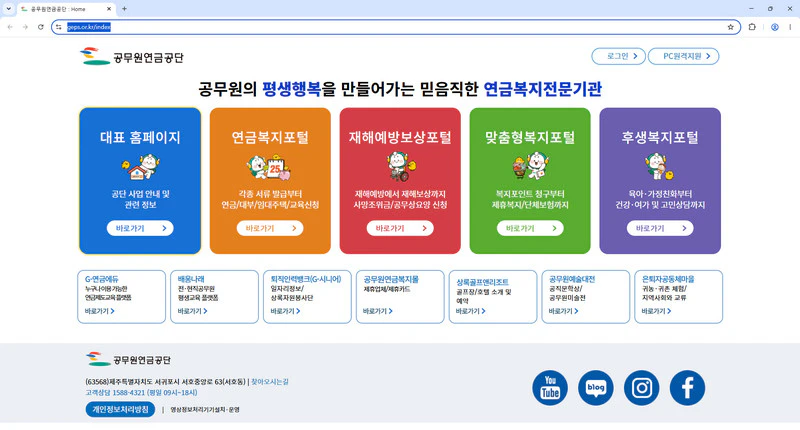The width and height of the screenshot is (800, 430).
Task: Click the 공무원연금공단 footer logo
Action: pyautogui.click(x=129, y=359)
